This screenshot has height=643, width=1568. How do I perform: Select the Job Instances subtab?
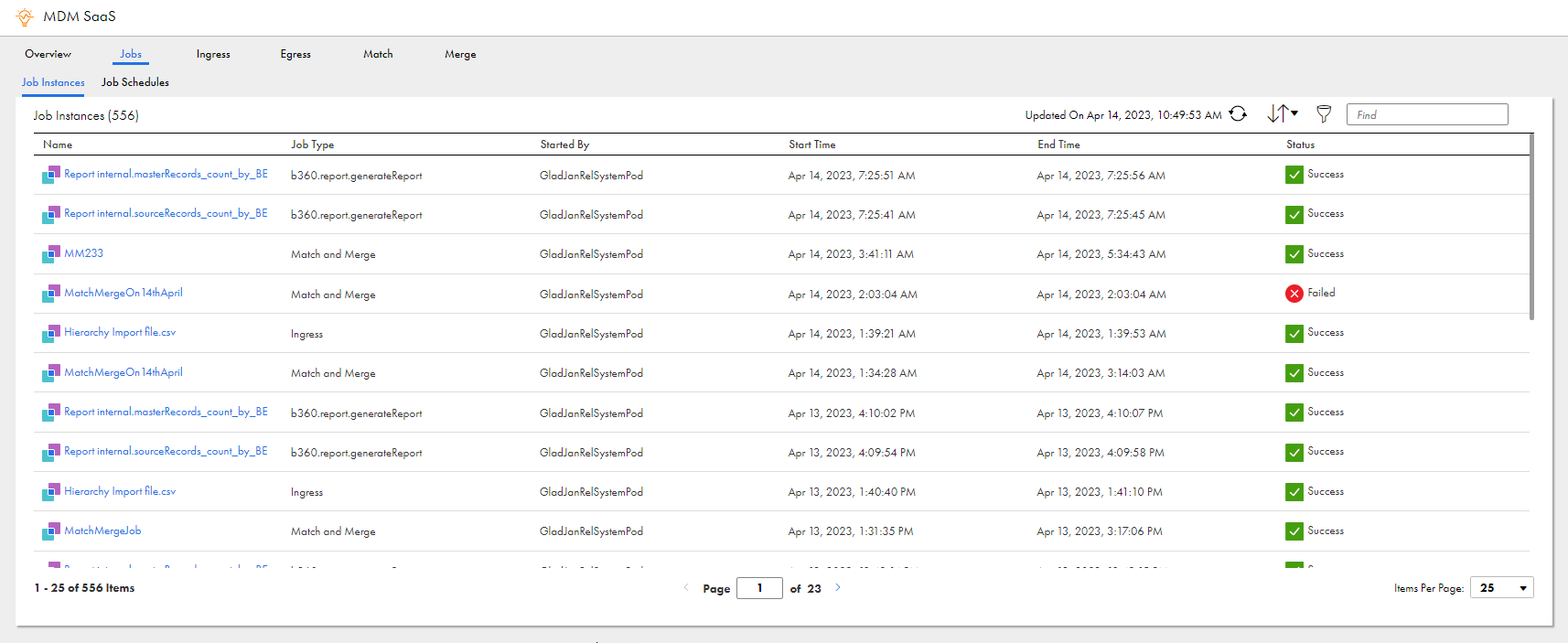53,82
